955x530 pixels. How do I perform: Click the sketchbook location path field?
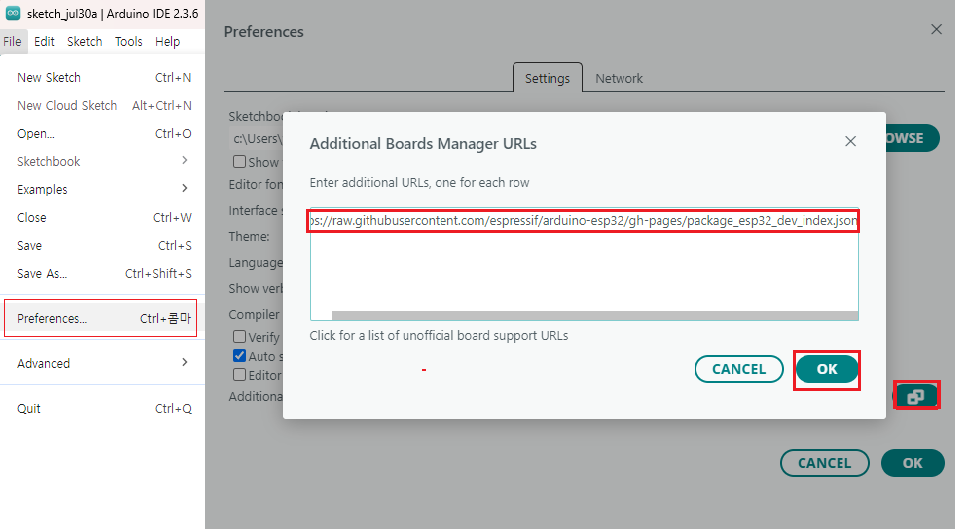[x=258, y=139]
